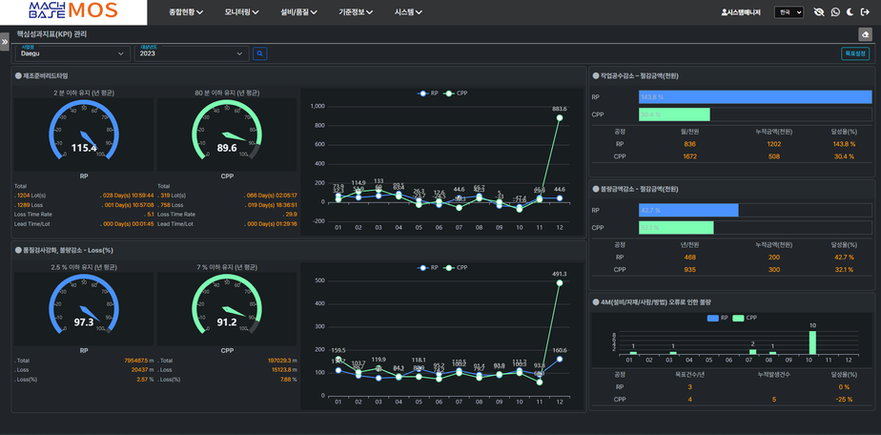The image size is (881, 435).
Task: Click the 핵심성과지표(KPI) 관리 page title
Action: pyautogui.click(x=52, y=35)
